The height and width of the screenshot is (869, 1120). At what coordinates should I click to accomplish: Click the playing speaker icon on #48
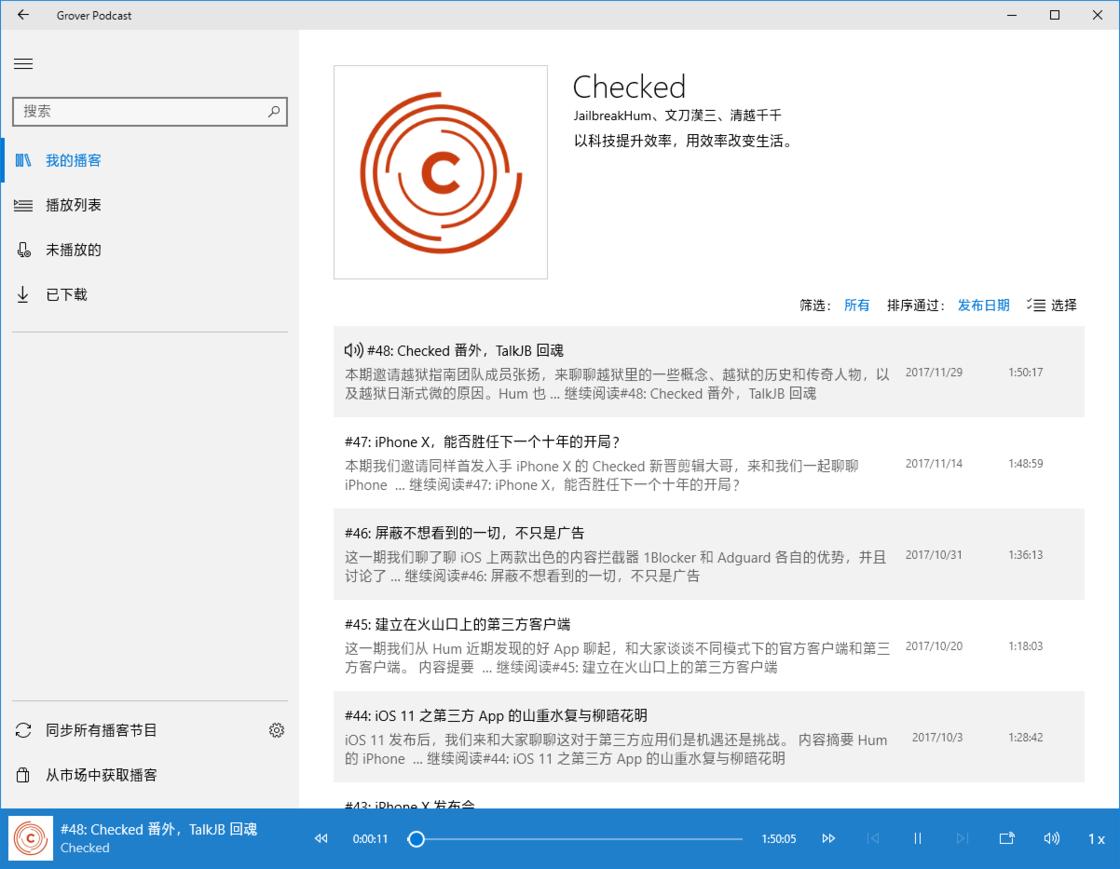[354, 350]
